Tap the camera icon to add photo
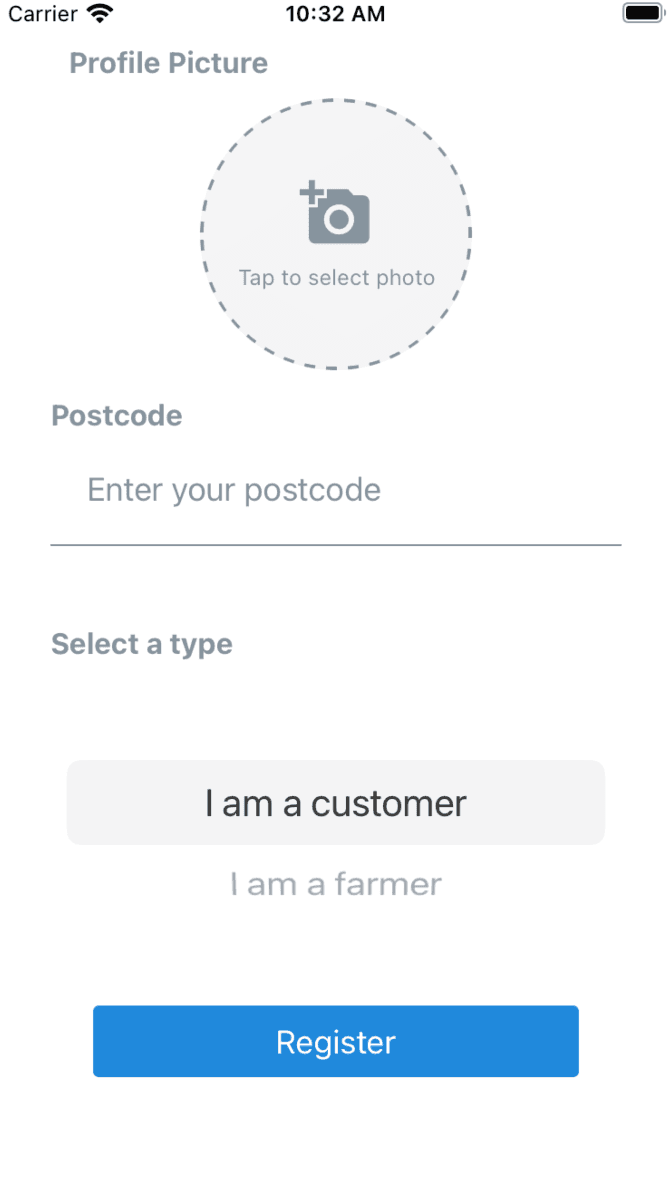 (336, 215)
